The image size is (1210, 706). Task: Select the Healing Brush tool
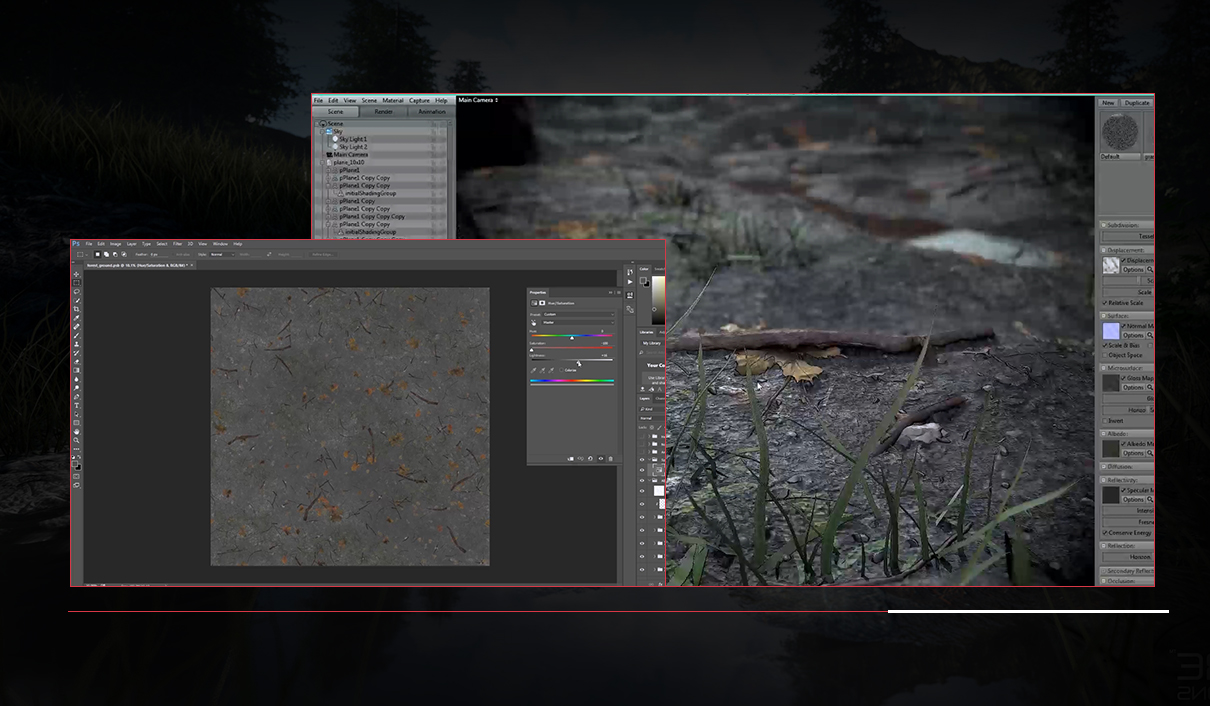click(76, 327)
